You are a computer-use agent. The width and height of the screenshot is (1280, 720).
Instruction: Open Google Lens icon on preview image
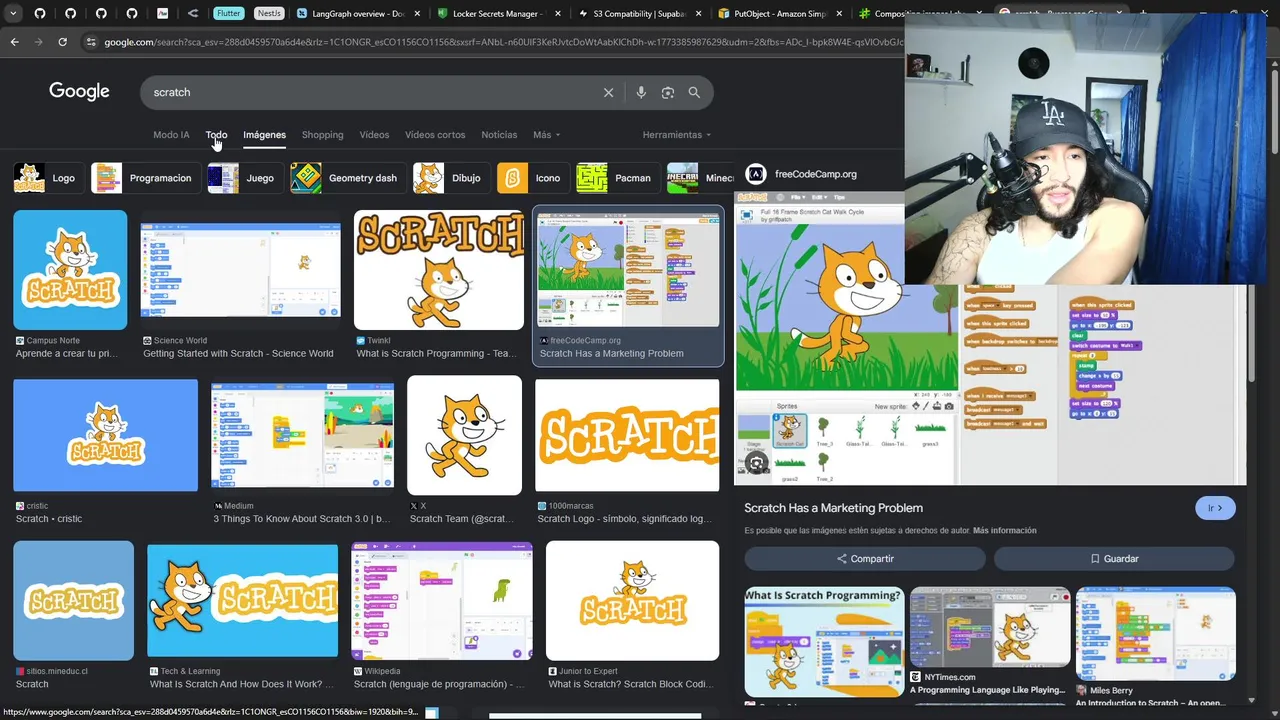757,463
